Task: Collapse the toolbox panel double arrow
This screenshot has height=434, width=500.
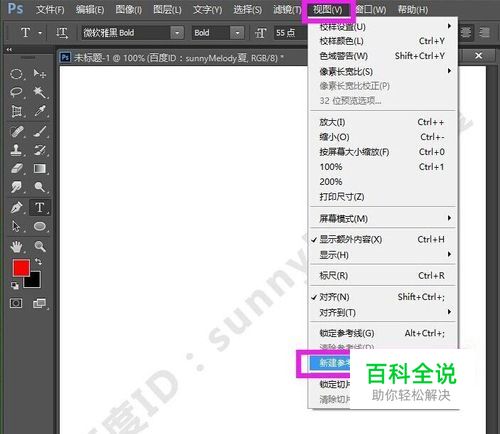Action: click(9, 49)
